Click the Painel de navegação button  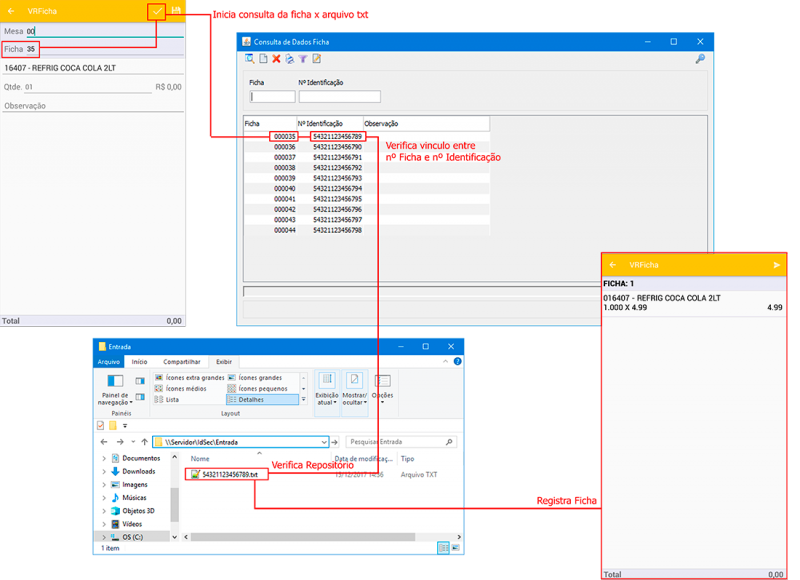click(x=115, y=390)
